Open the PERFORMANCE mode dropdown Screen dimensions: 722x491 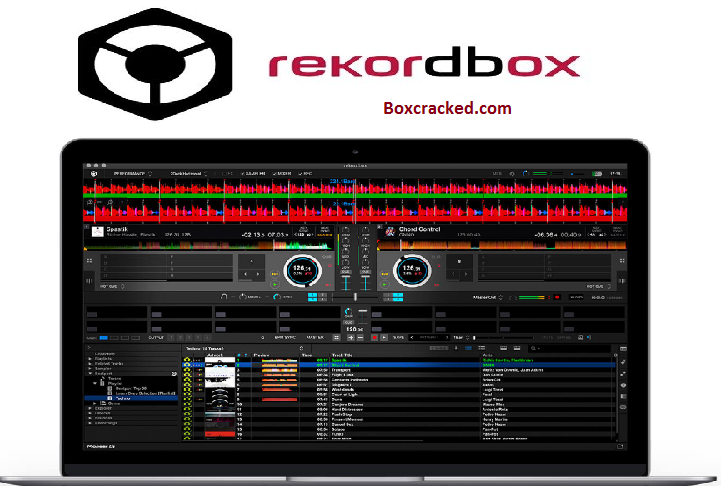tap(133, 174)
